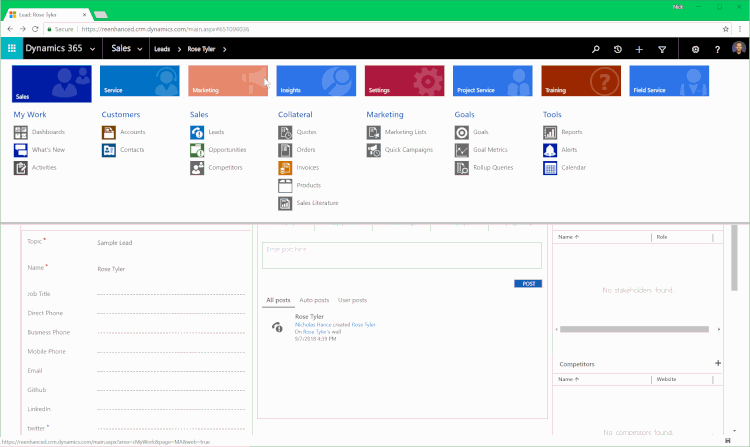Open the app launcher waffle icon

point(11,48)
